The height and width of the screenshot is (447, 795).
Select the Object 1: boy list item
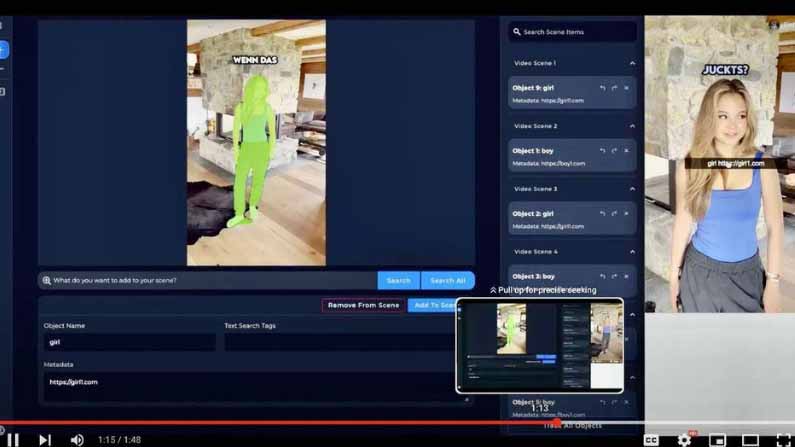(572, 156)
